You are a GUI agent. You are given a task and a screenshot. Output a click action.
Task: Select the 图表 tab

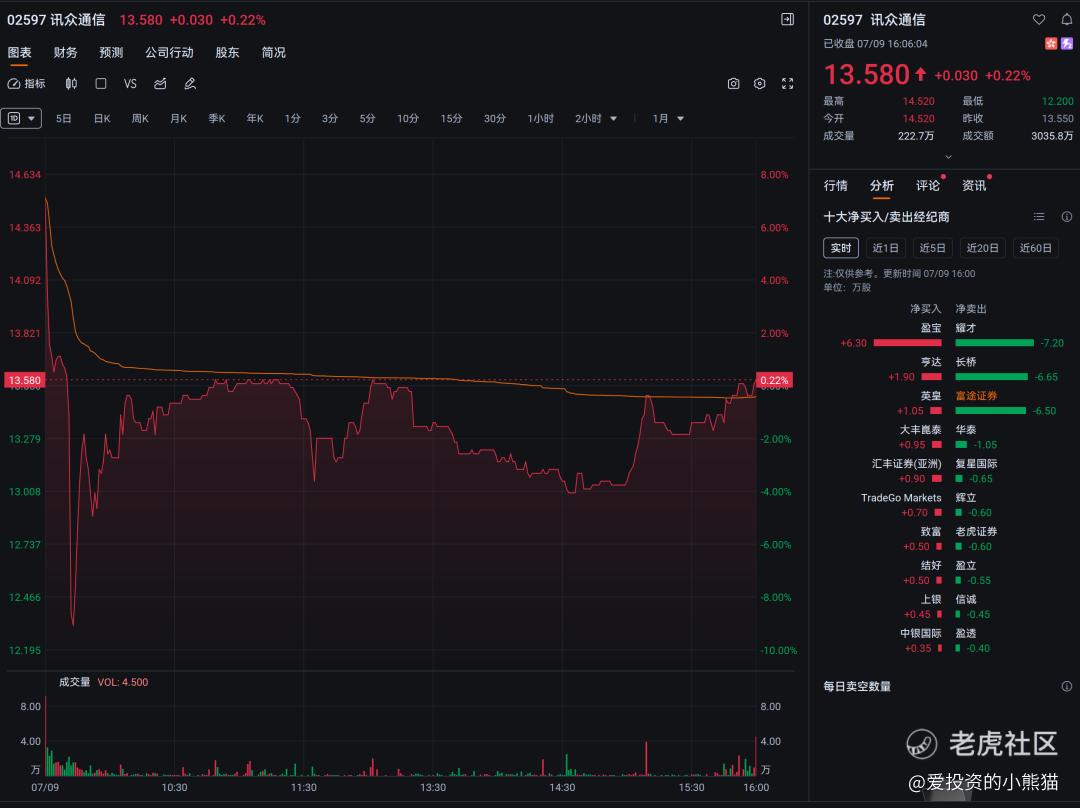pyautogui.click(x=19, y=52)
